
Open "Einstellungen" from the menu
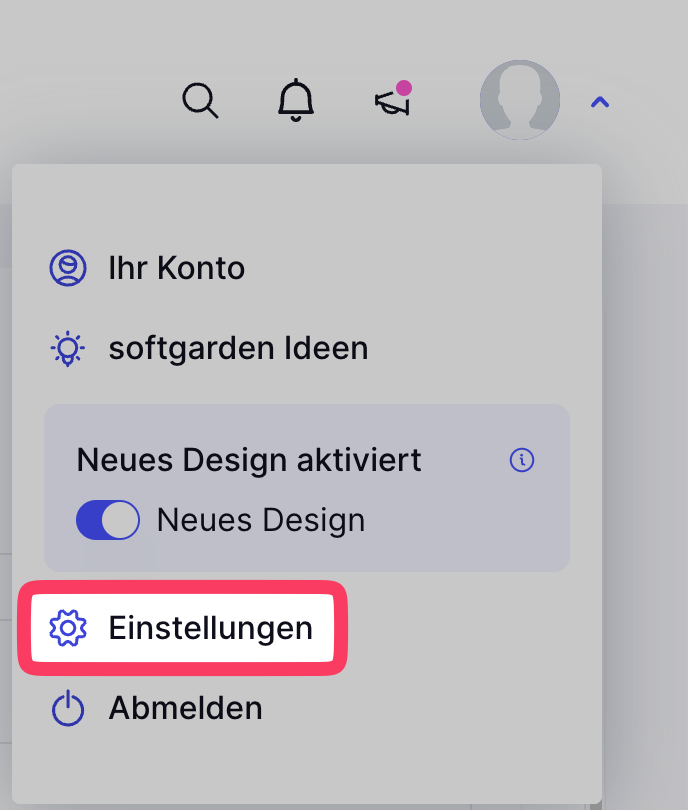pos(210,628)
